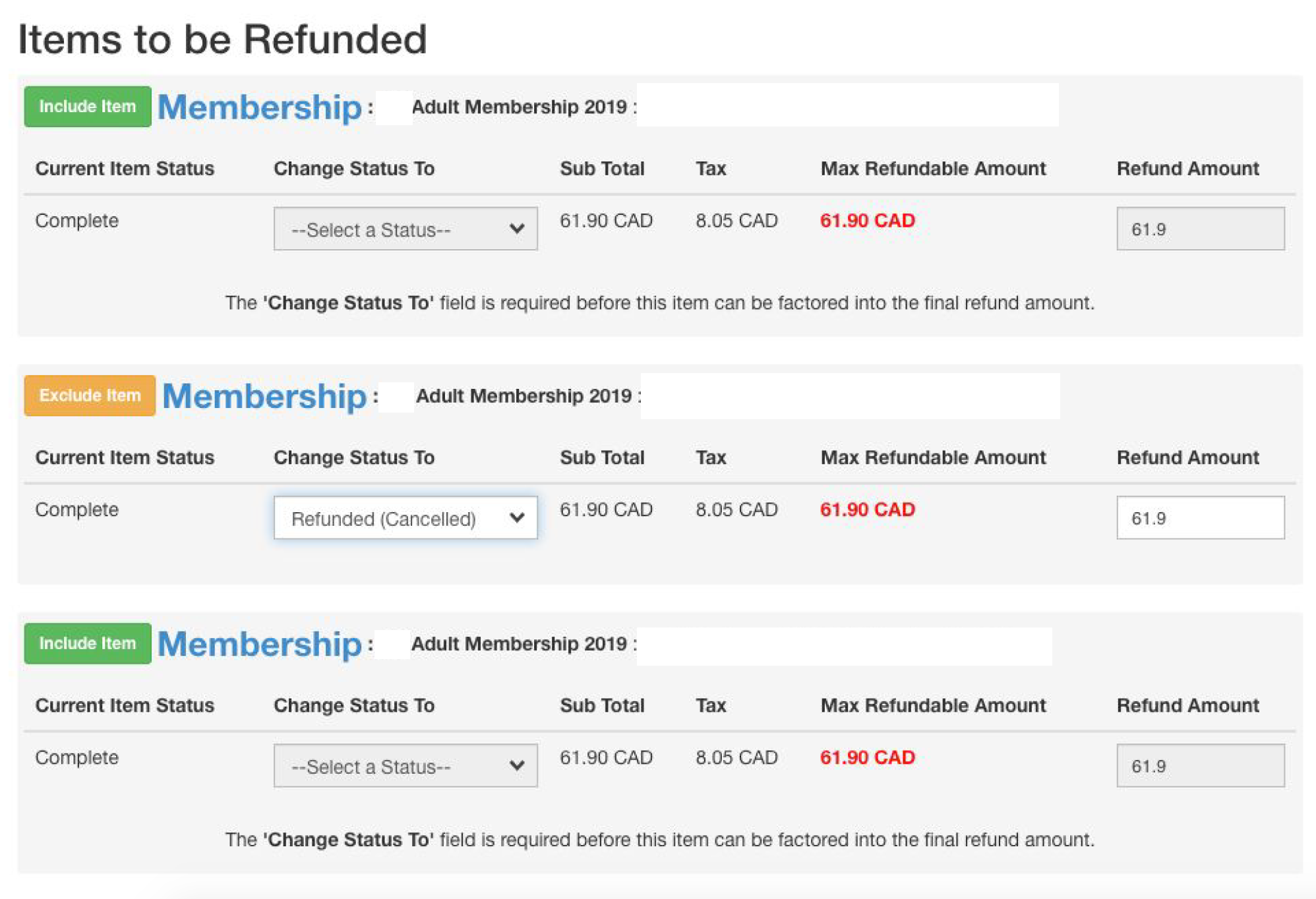The width and height of the screenshot is (1316, 899).
Task: Open first membership Select a Status dropdown
Action: (405, 229)
